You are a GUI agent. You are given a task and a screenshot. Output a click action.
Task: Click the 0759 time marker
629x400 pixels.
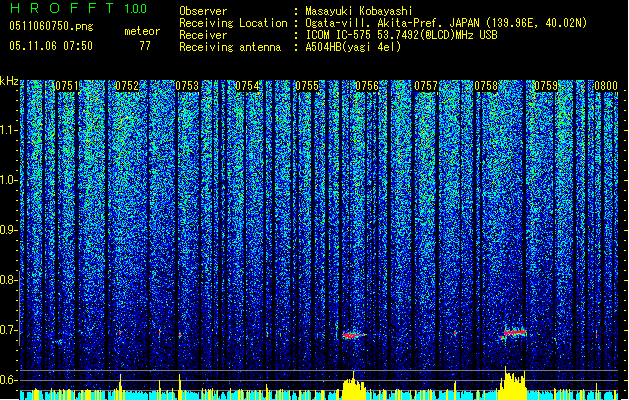point(546,86)
